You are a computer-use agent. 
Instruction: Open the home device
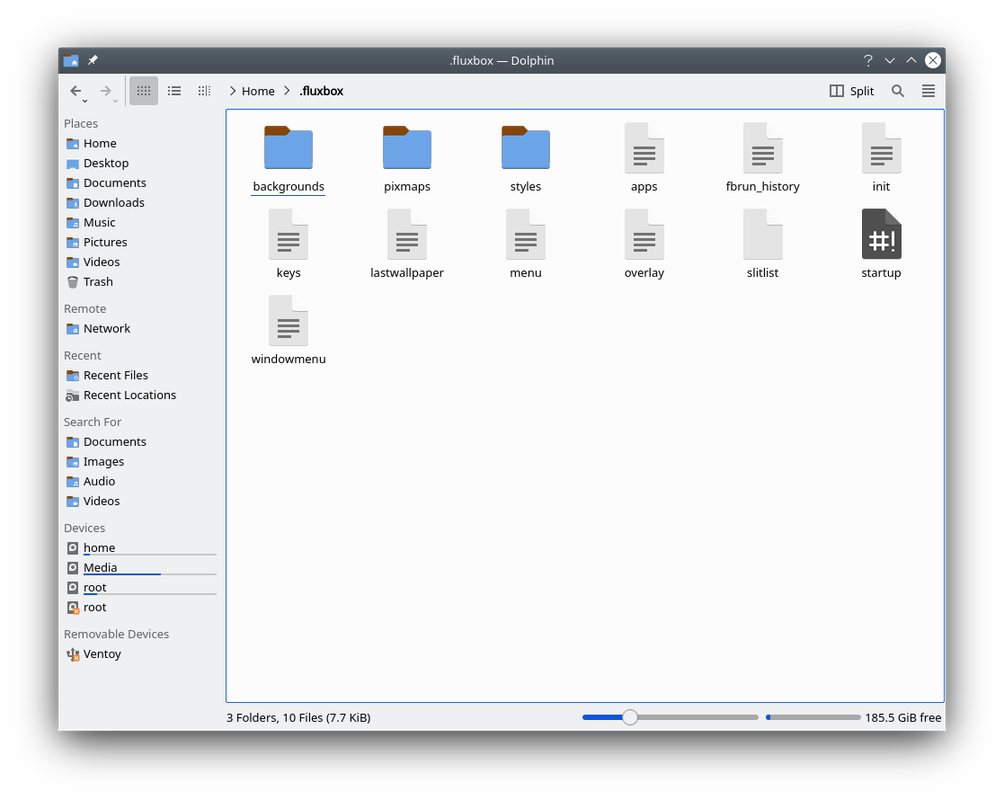pos(141,548)
